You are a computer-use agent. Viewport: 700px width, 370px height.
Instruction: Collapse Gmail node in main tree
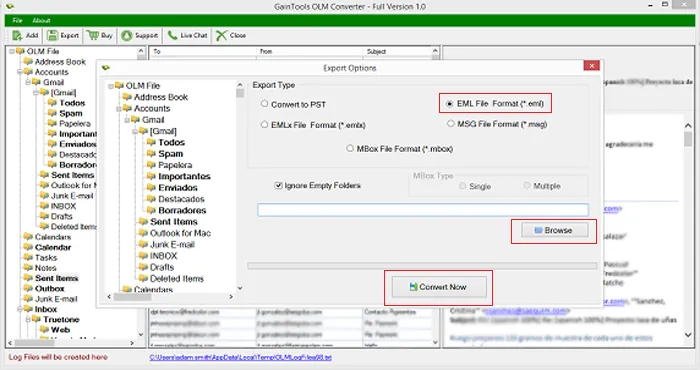tap(28, 83)
